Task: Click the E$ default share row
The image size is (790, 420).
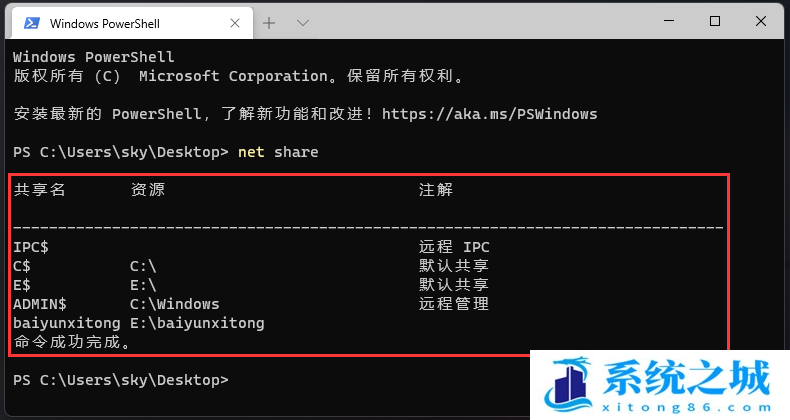Action: point(23,285)
